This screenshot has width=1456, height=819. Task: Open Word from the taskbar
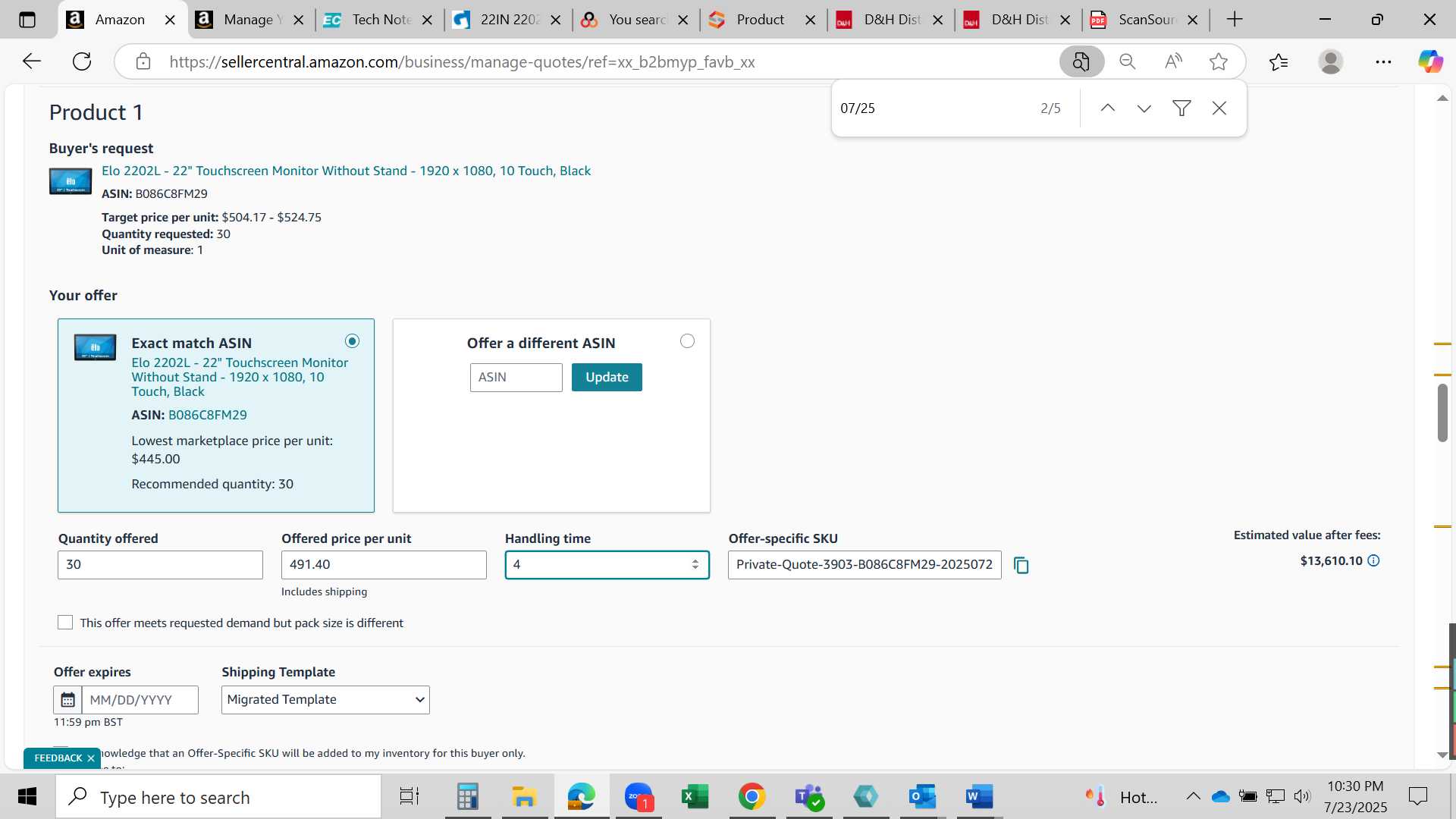(x=979, y=797)
